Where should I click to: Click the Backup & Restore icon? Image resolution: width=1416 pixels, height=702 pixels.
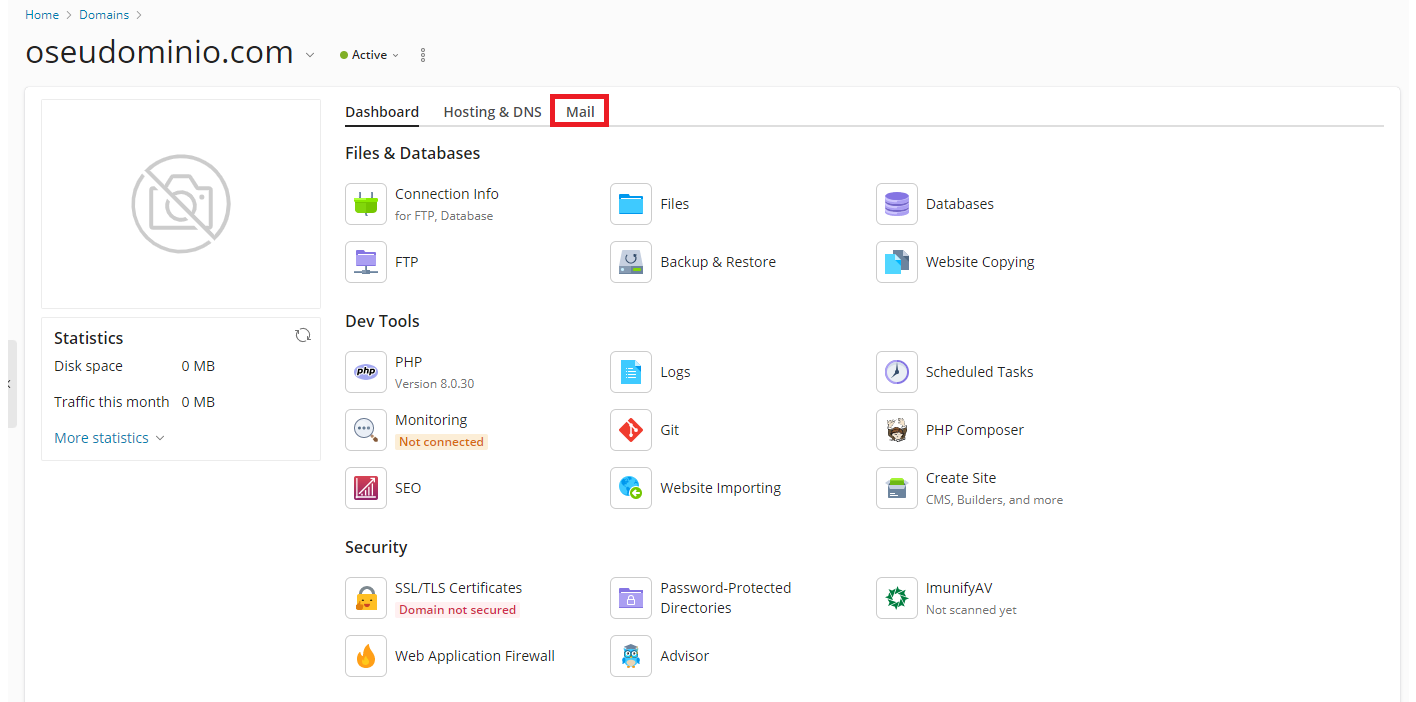pyautogui.click(x=631, y=262)
